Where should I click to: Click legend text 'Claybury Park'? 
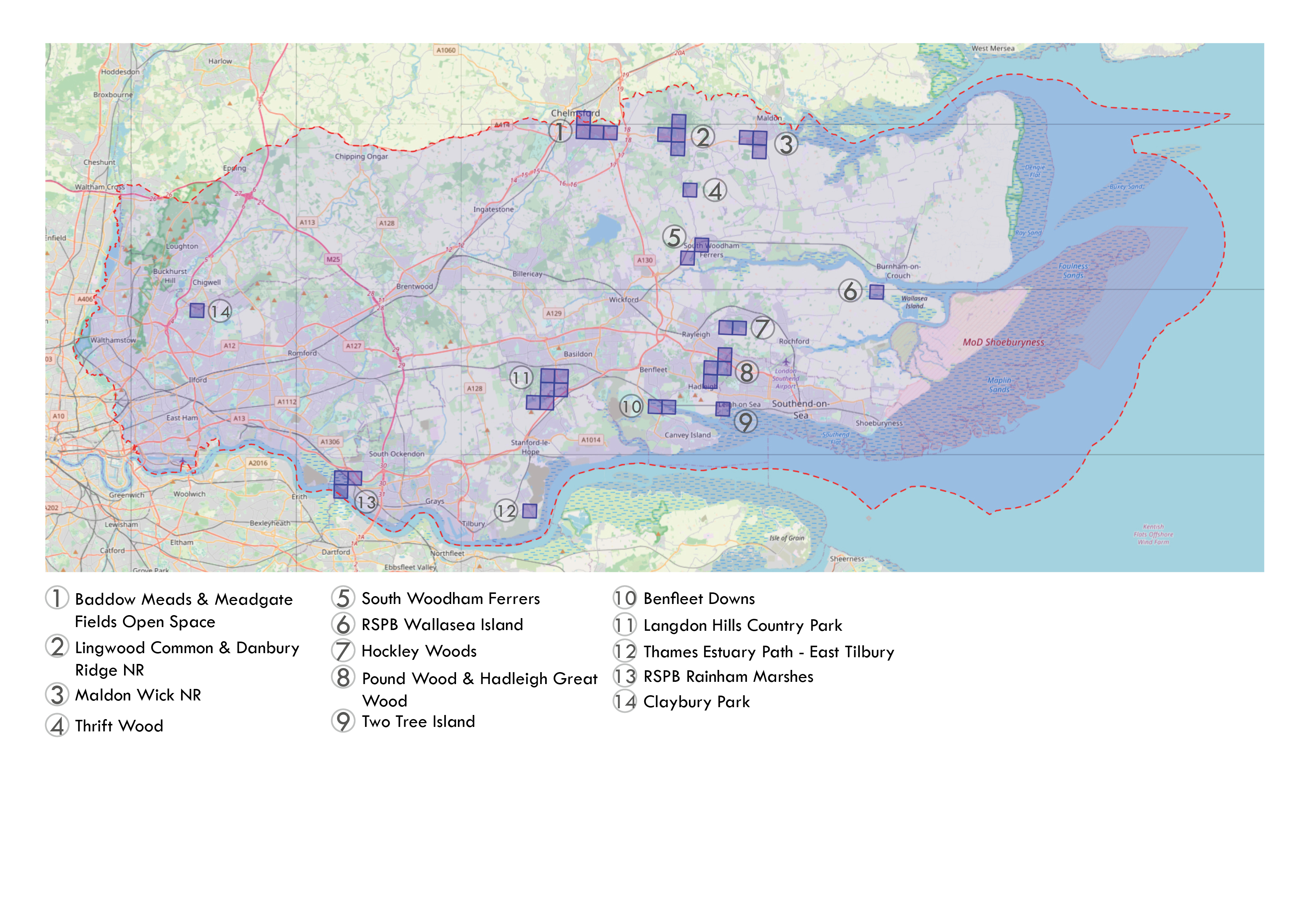697,702
